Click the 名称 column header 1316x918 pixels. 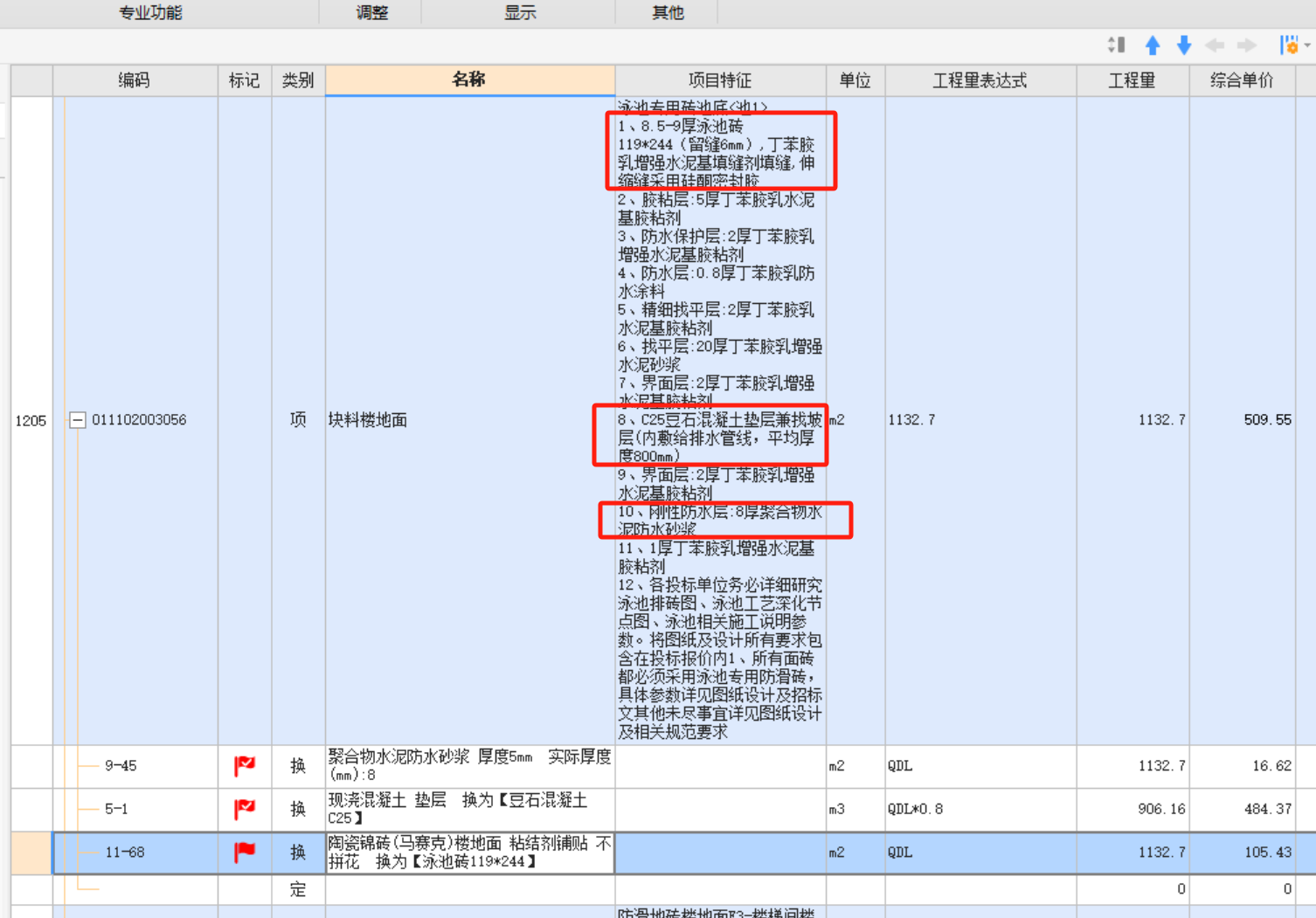pyautogui.click(x=470, y=79)
